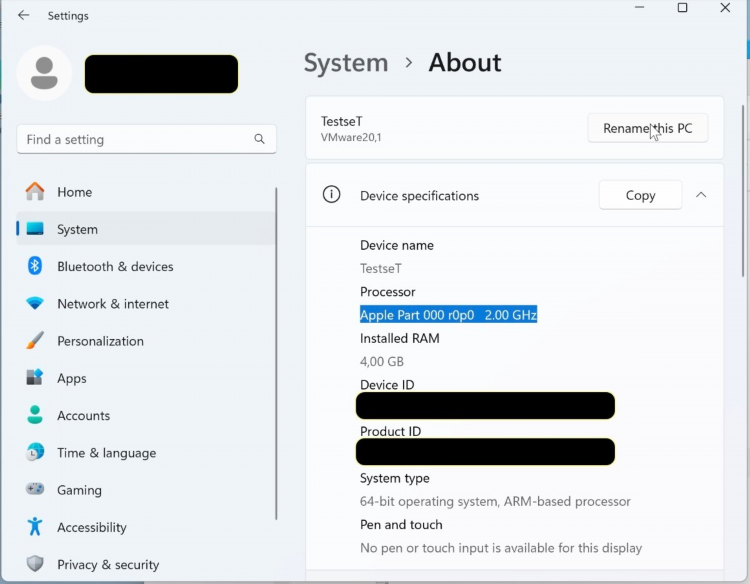Click the Device specifications heading
This screenshot has width=750, height=584.
click(419, 196)
